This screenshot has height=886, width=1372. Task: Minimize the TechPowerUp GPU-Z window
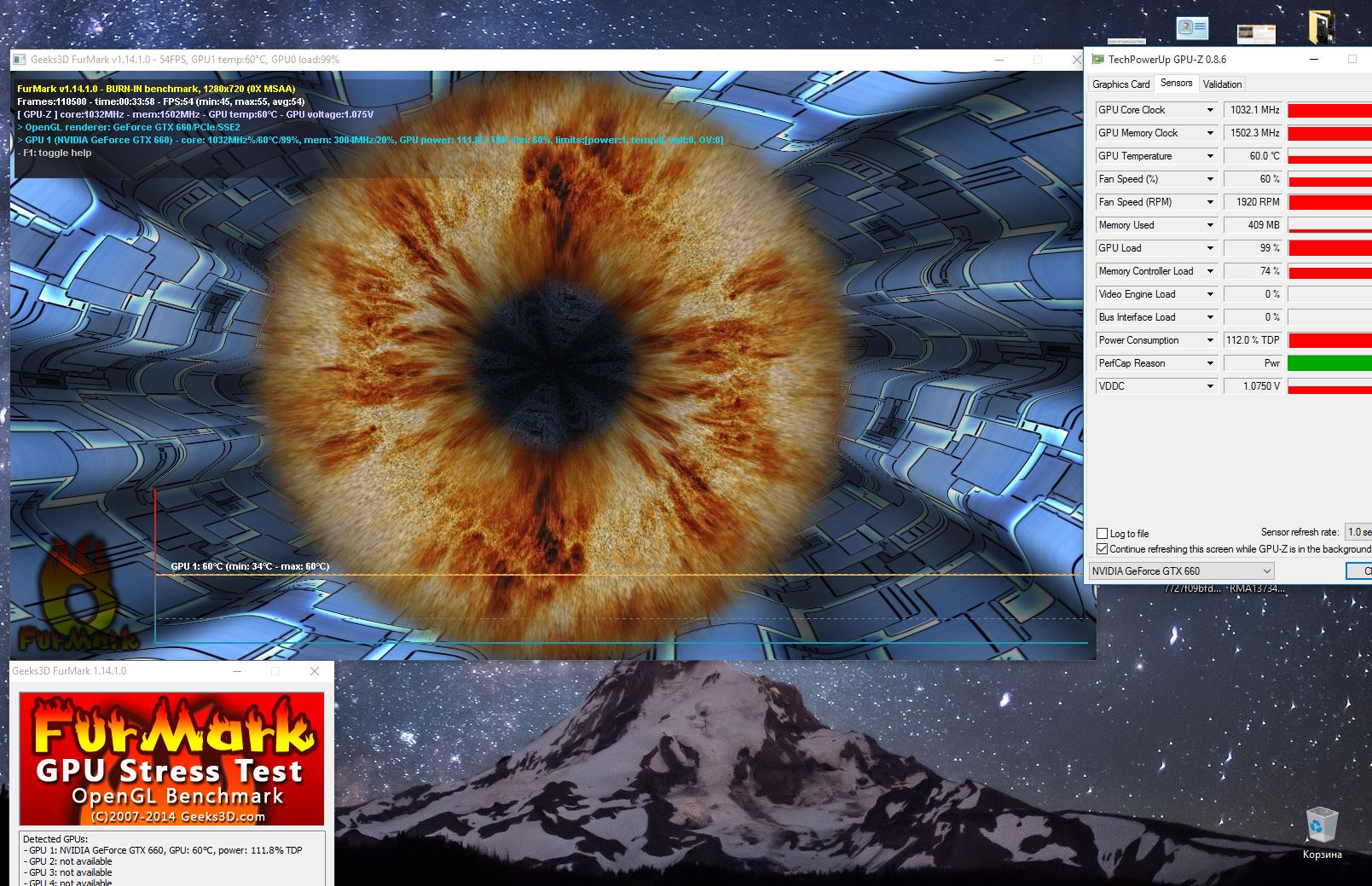1314,60
